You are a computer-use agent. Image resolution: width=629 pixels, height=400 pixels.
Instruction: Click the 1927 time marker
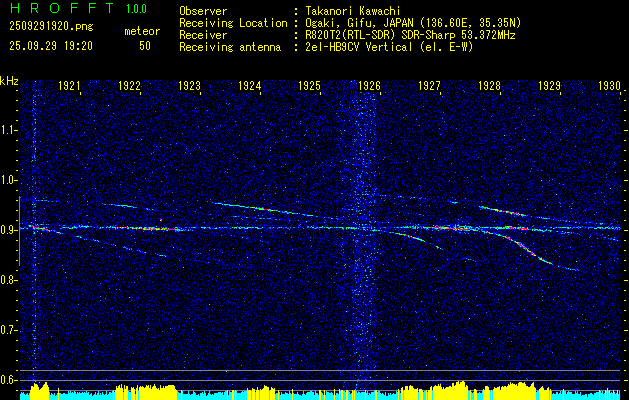coord(429,86)
